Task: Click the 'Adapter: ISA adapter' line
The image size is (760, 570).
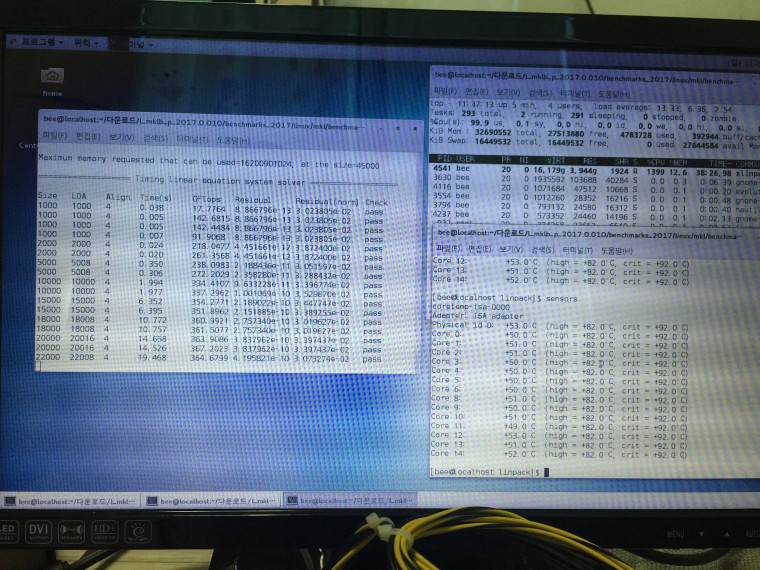Action: pyautogui.click(x=477, y=316)
